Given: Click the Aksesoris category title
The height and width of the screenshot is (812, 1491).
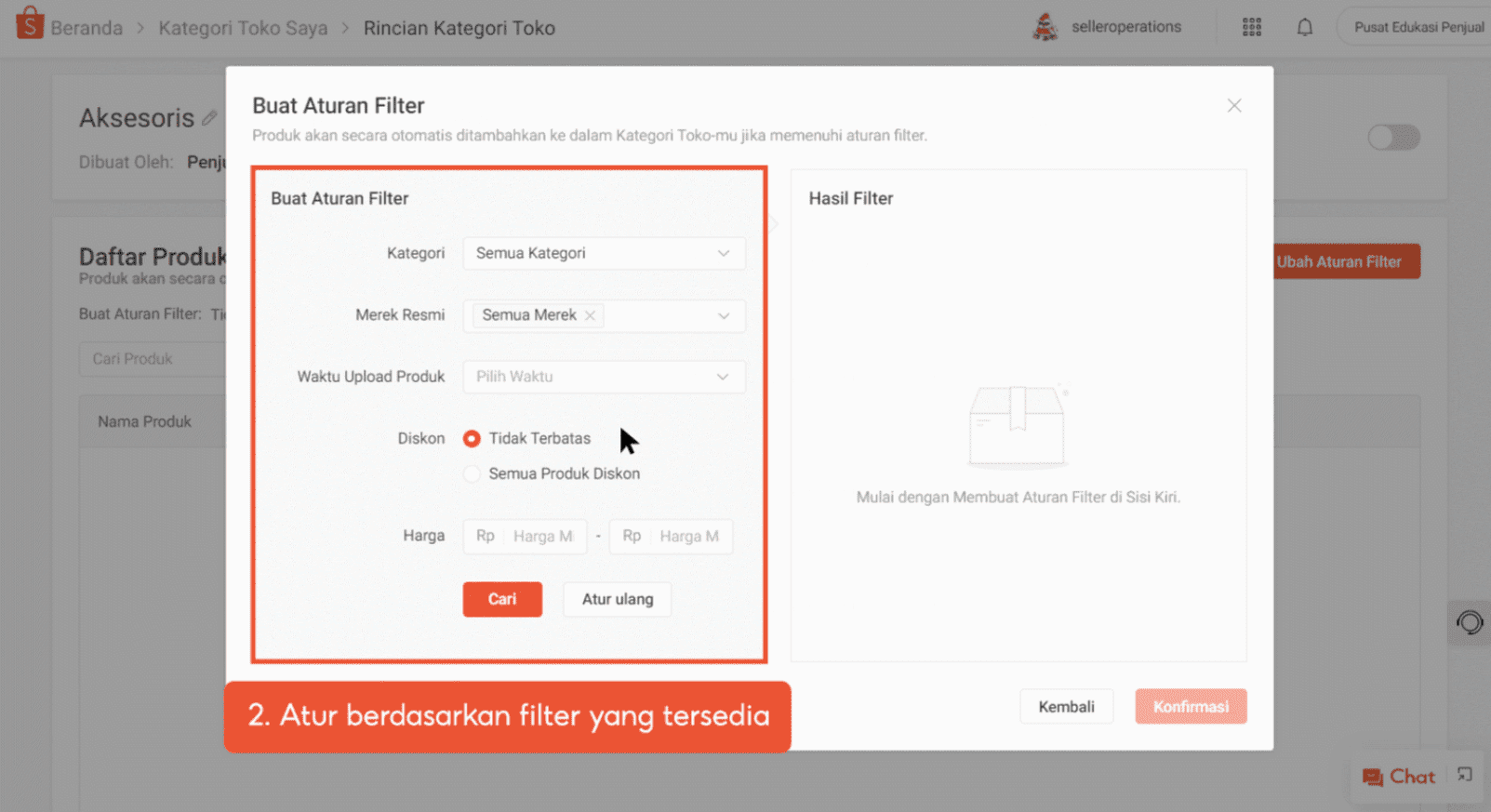Looking at the screenshot, I should tap(137, 118).
